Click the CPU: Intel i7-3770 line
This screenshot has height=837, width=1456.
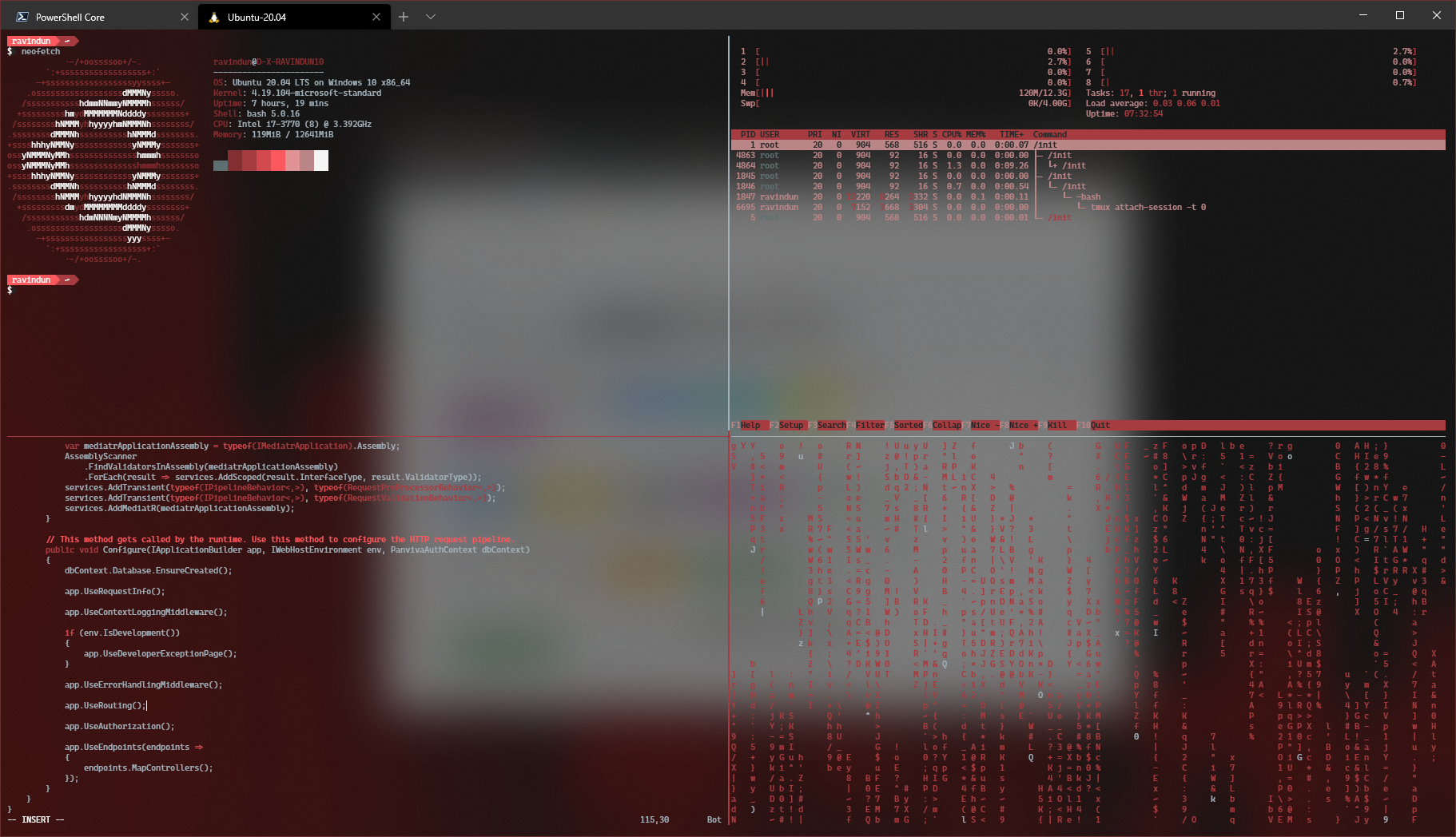[x=292, y=124]
